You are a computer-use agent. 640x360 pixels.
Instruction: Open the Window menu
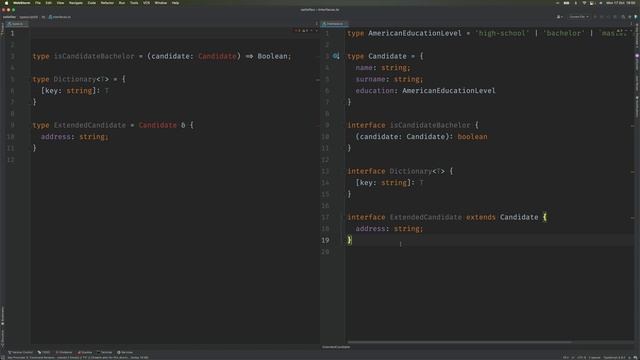[x=161, y=3]
